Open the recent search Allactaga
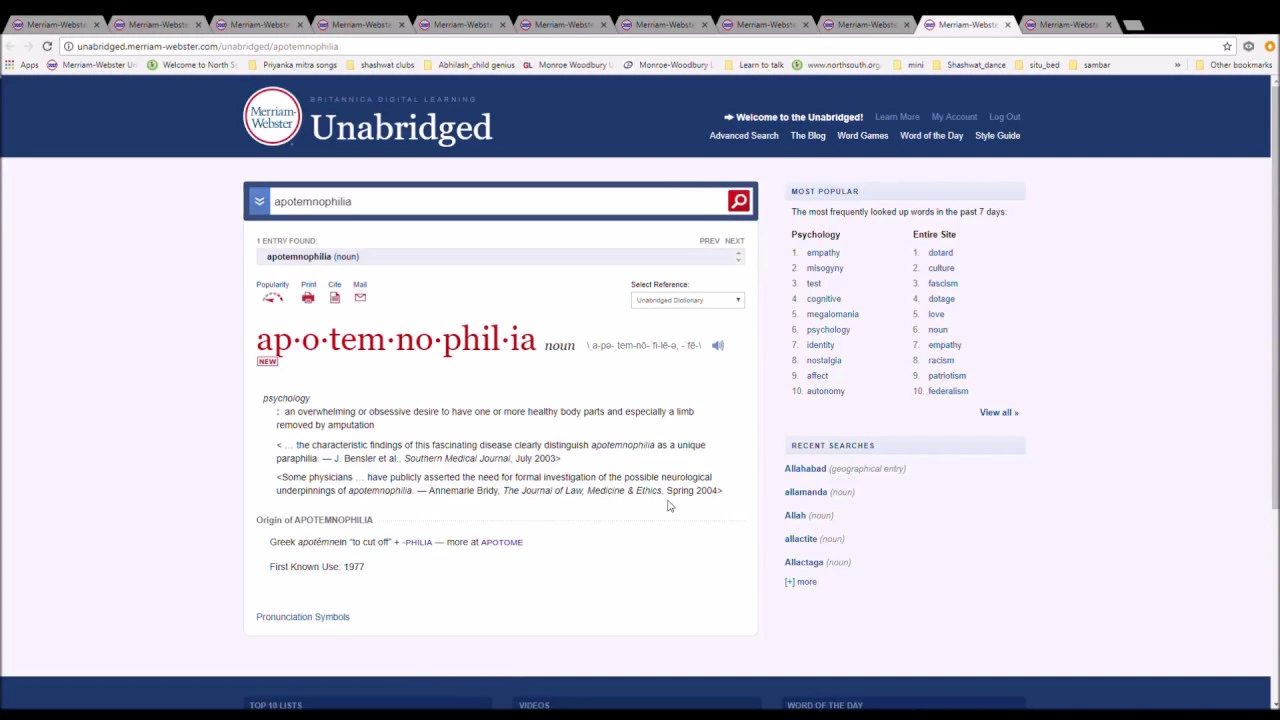Screen dimensions: 1280x720 [x=804, y=562]
